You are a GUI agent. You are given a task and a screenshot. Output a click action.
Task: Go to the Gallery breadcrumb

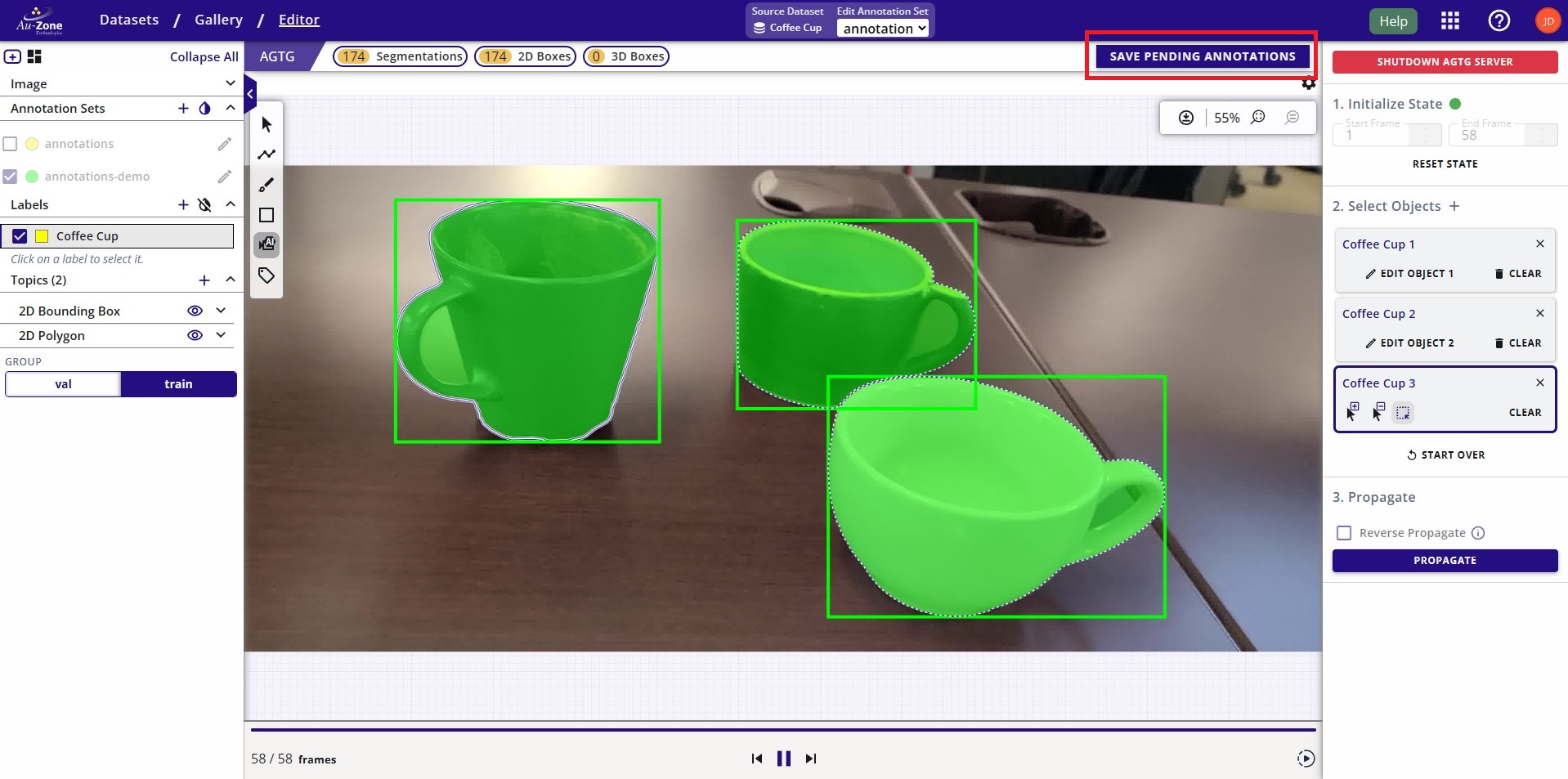(x=218, y=20)
